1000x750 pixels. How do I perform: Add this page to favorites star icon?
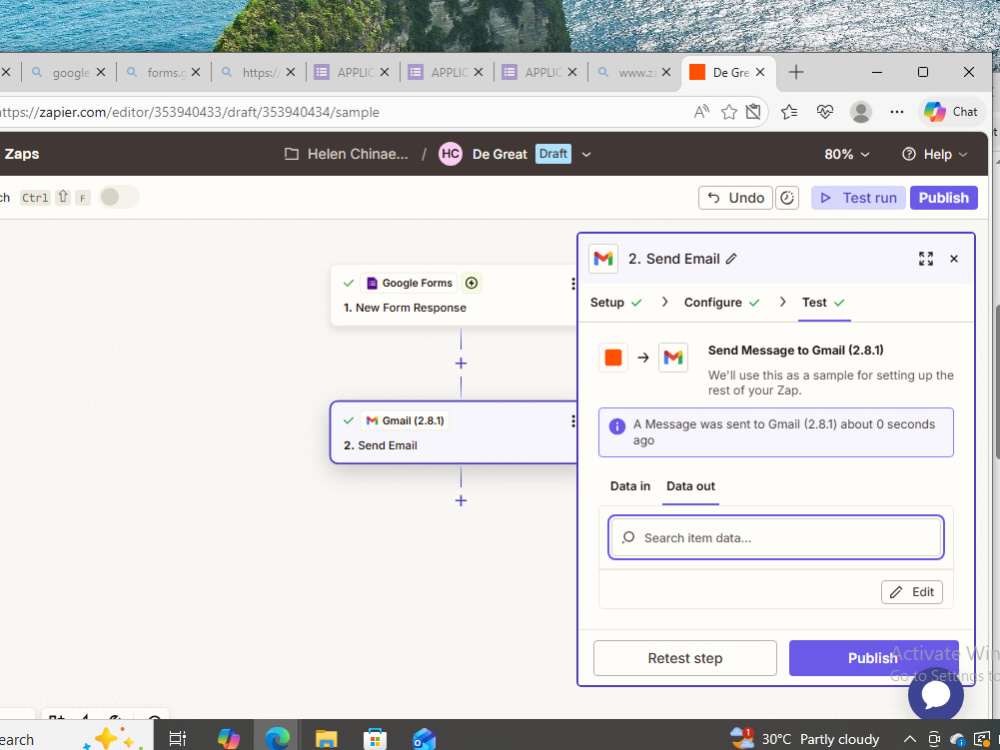pos(728,112)
